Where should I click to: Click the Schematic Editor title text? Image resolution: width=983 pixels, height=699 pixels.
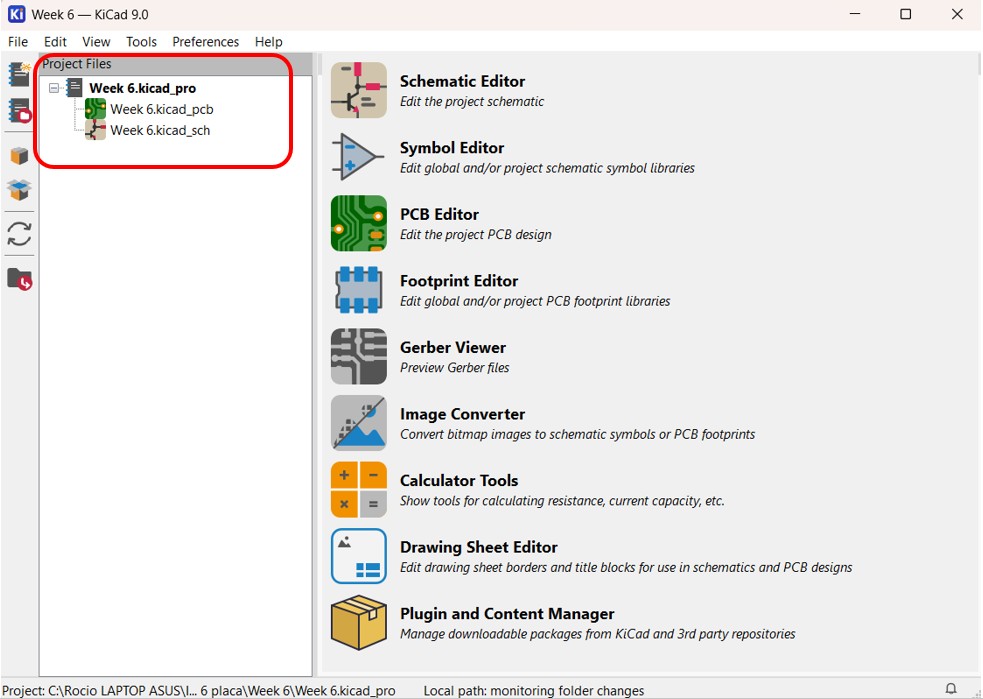click(463, 81)
